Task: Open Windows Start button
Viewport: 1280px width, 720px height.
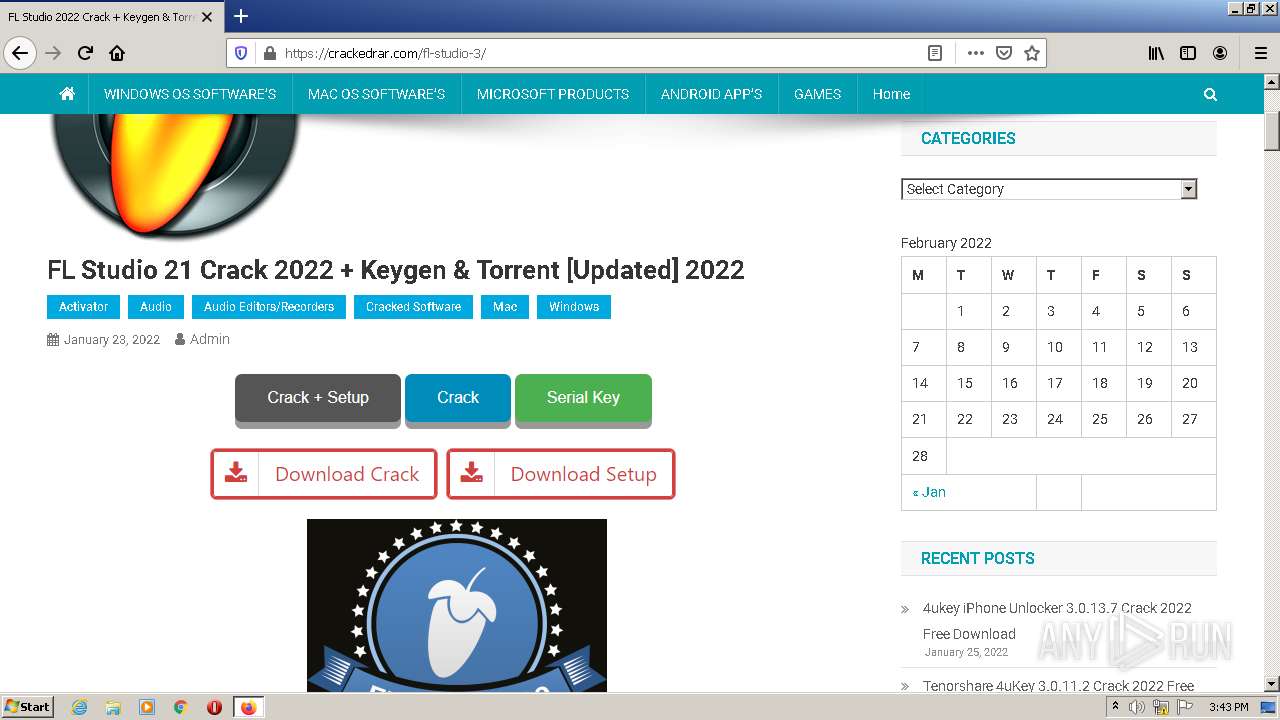Action: [27, 707]
